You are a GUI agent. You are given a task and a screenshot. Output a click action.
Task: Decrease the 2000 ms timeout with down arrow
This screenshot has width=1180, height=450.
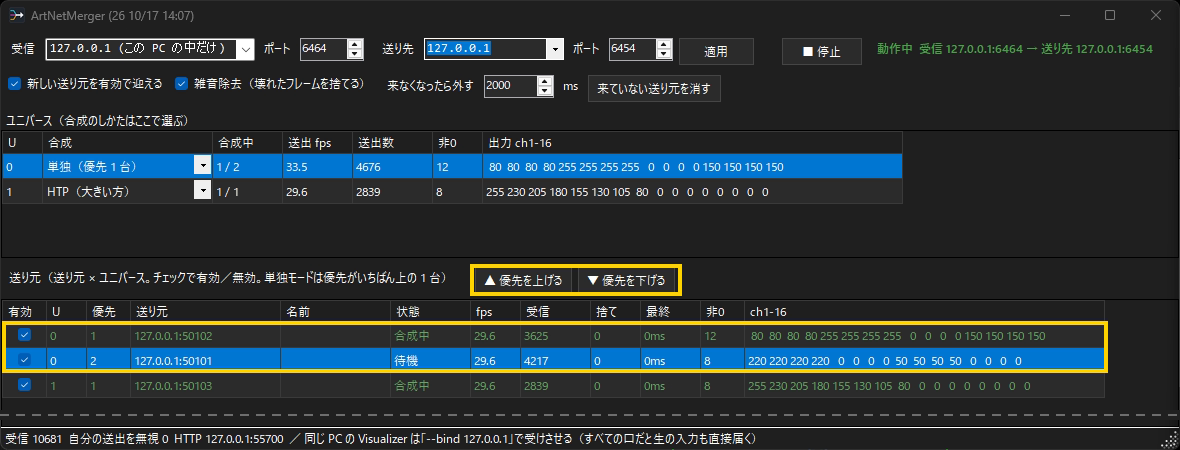click(546, 91)
